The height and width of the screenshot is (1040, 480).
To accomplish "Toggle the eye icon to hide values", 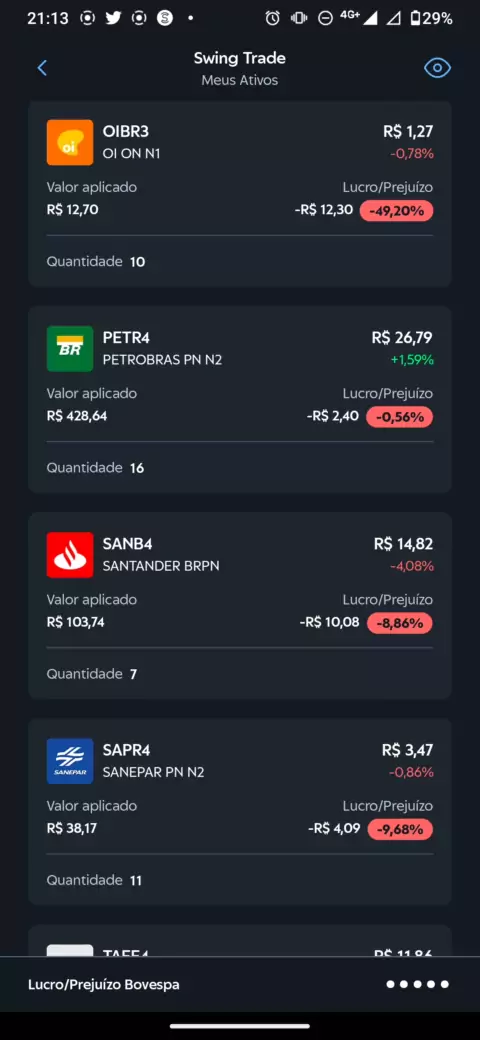I will 437,68.
